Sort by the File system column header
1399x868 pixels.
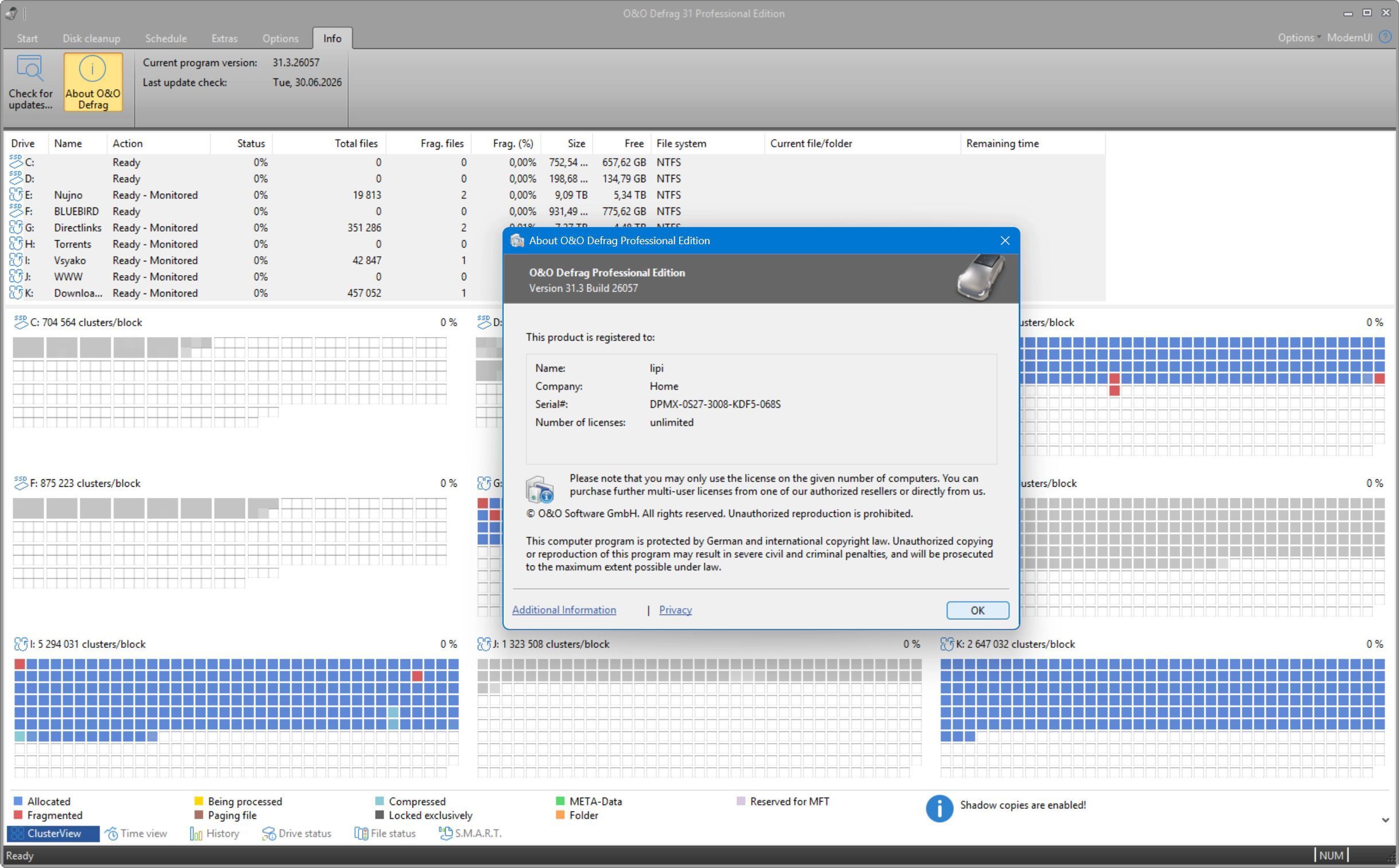[x=708, y=143]
